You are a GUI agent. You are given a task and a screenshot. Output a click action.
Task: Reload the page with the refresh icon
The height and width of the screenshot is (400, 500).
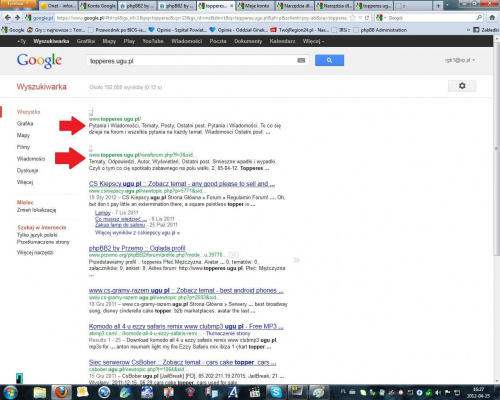pyautogui.click(x=367, y=18)
